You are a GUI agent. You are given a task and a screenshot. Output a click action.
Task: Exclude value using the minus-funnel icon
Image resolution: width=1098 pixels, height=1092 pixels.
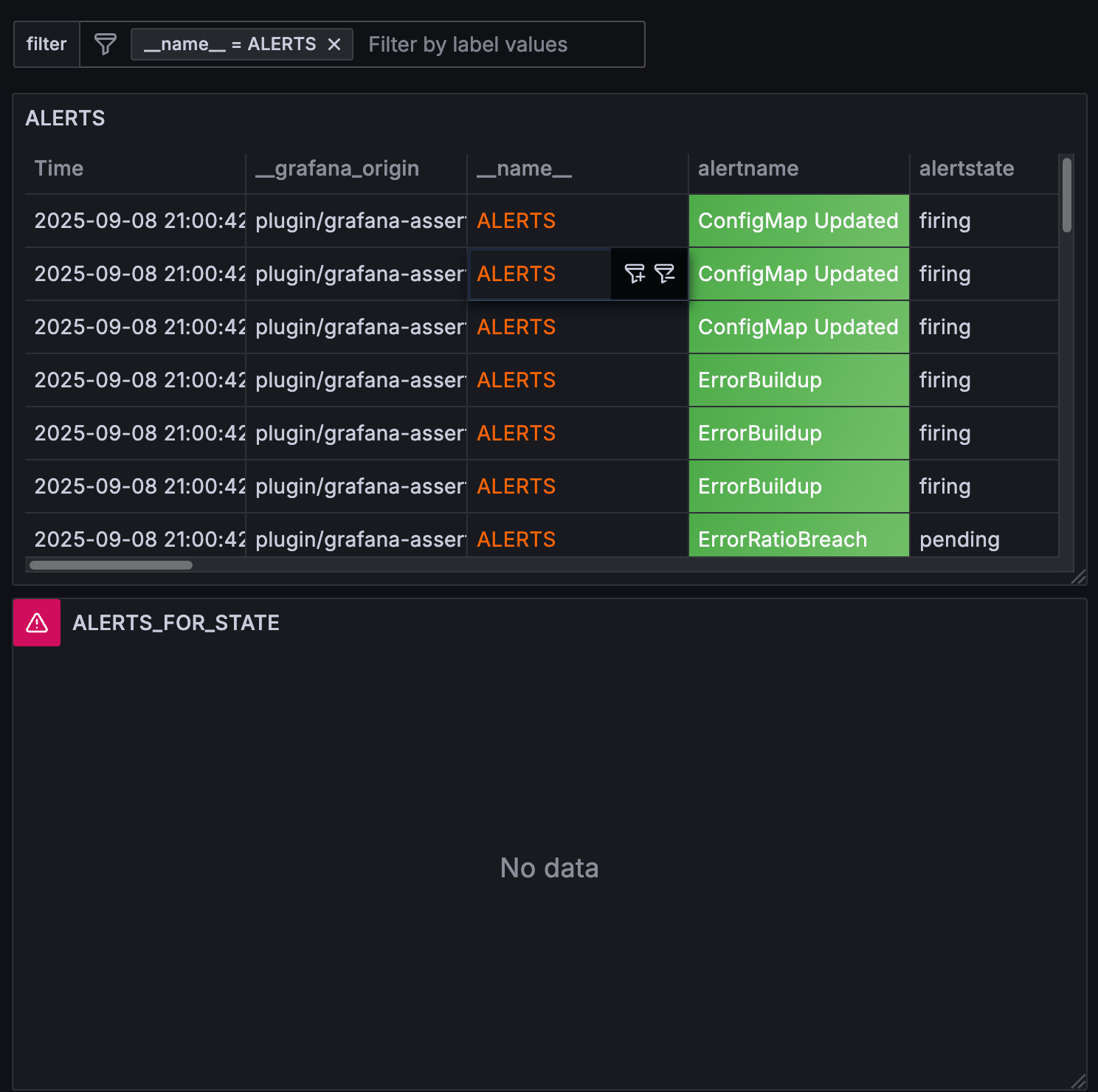click(x=665, y=274)
